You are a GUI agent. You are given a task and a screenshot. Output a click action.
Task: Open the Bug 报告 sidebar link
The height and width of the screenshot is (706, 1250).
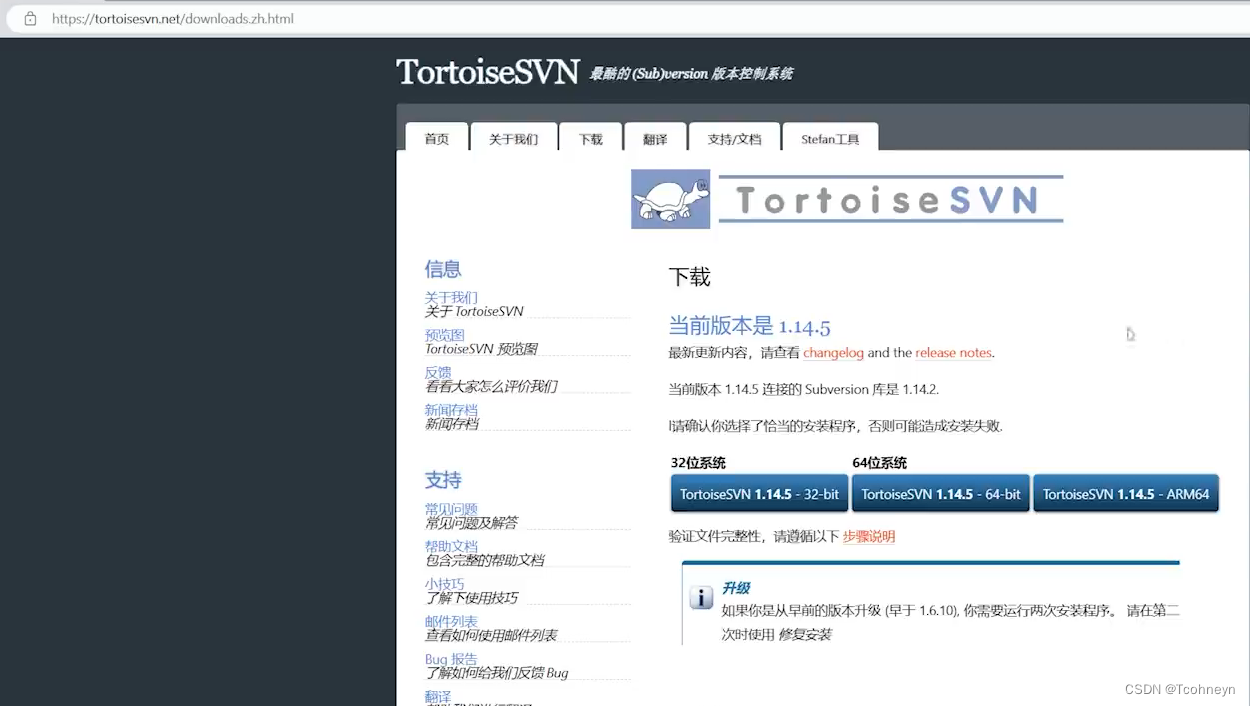(451, 659)
